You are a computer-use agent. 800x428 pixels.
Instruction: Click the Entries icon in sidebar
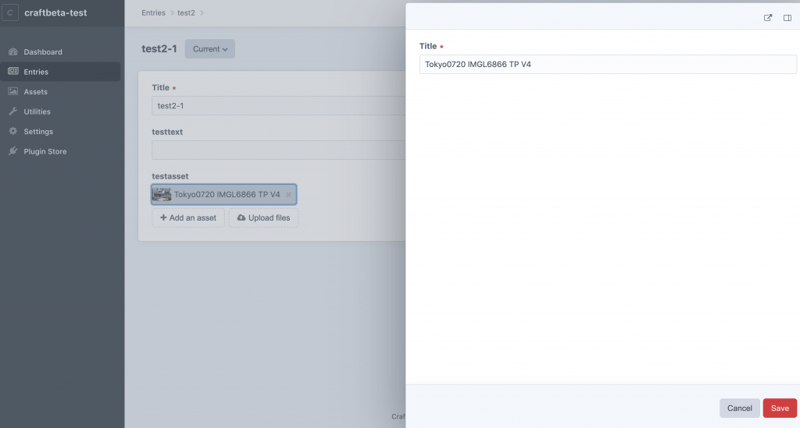point(13,72)
